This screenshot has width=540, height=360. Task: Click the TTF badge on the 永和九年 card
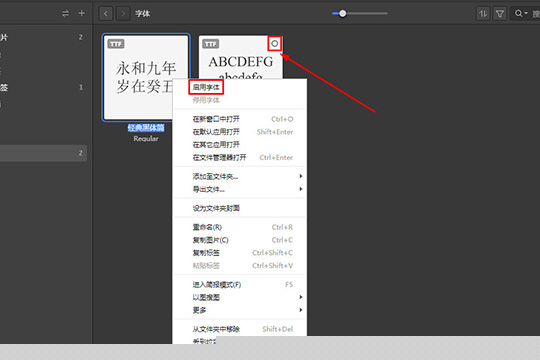click(x=116, y=44)
